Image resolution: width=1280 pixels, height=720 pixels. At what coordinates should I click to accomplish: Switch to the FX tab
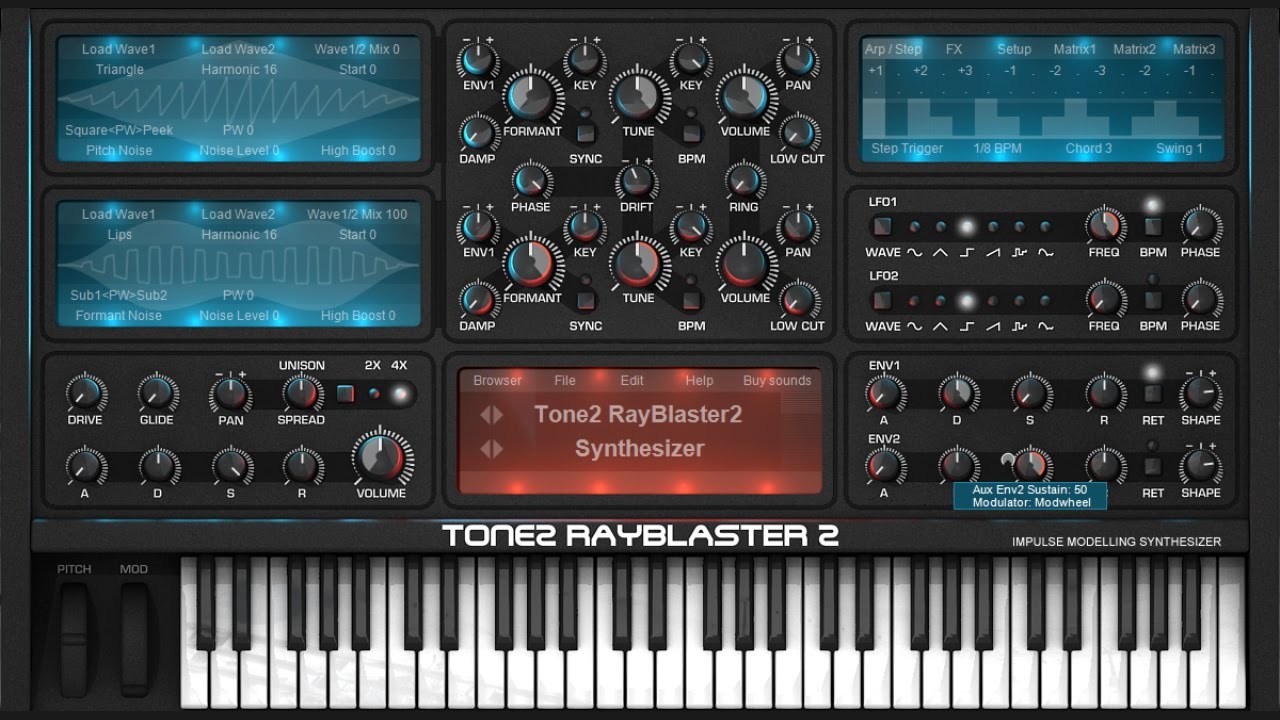pyautogui.click(x=954, y=49)
